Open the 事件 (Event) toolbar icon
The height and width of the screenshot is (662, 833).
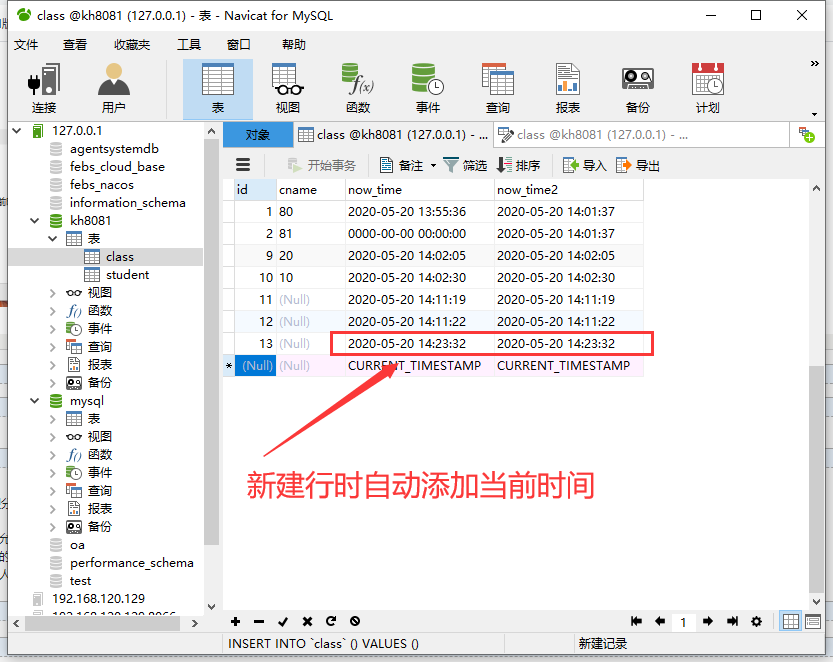(x=428, y=89)
